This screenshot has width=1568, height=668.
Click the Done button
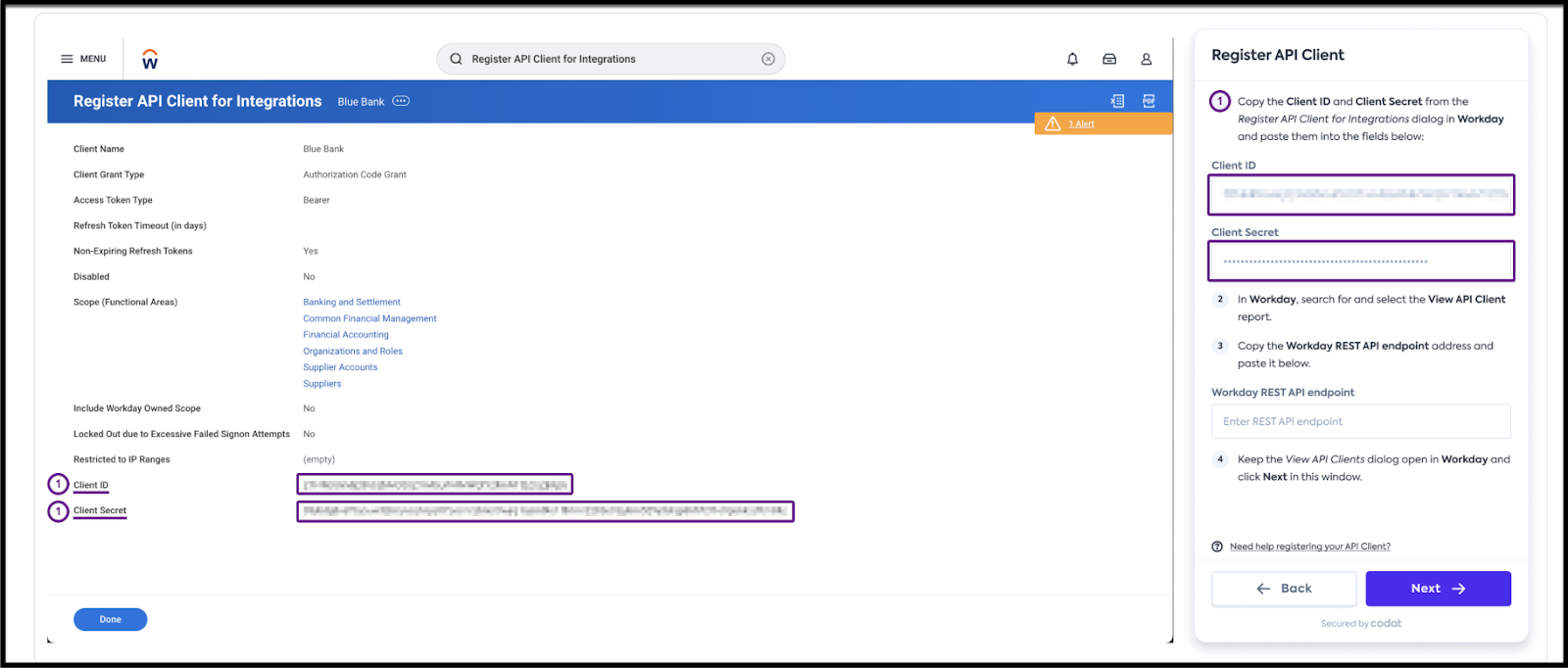tap(110, 619)
